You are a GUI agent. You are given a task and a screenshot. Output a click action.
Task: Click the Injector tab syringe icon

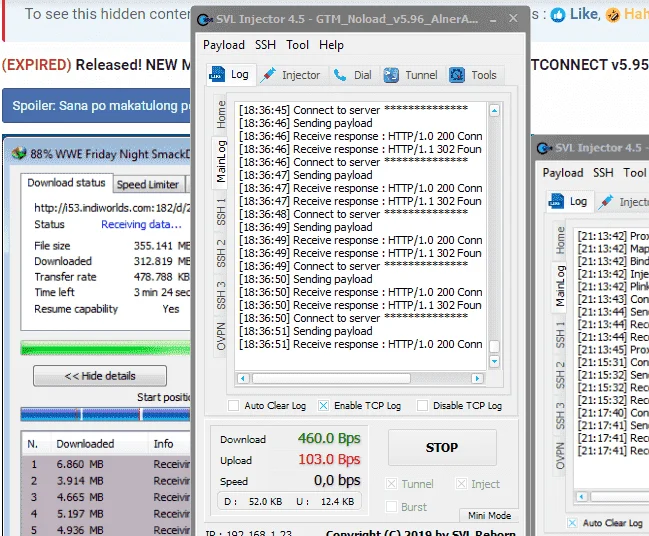[268, 75]
